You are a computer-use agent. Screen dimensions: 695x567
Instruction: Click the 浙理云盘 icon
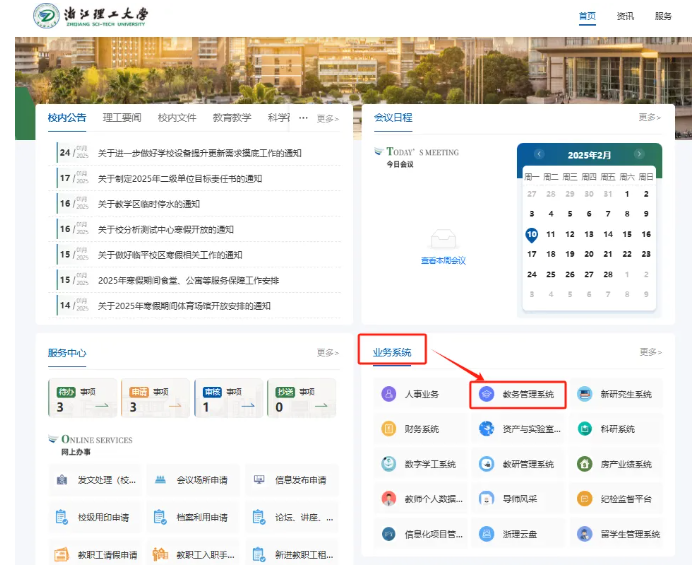point(487,534)
